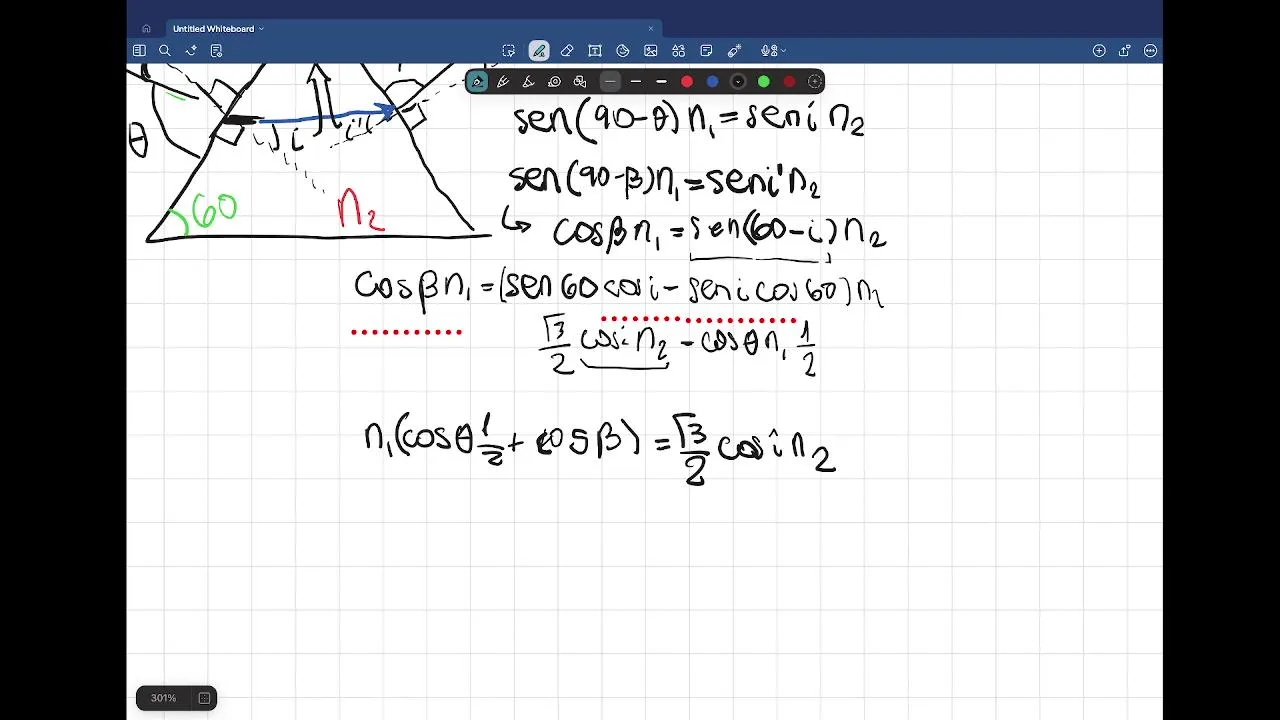This screenshot has width=1280, height=720.
Task: Add a new page with plus icon
Action: coord(1099,51)
